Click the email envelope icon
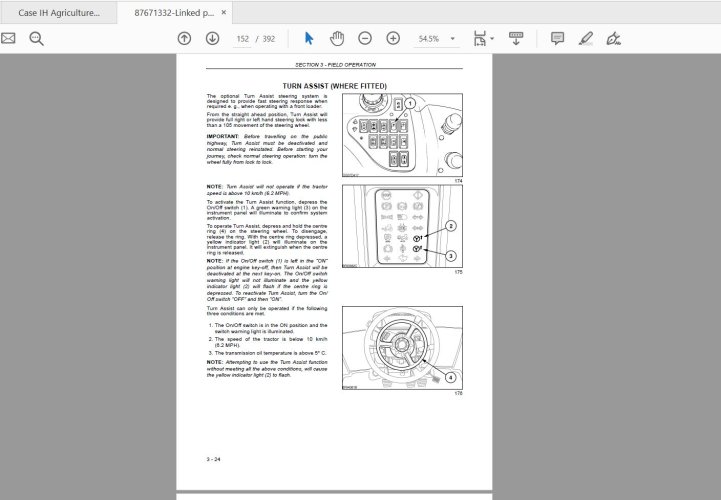This screenshot has height=500, width=721. (9, 38)
